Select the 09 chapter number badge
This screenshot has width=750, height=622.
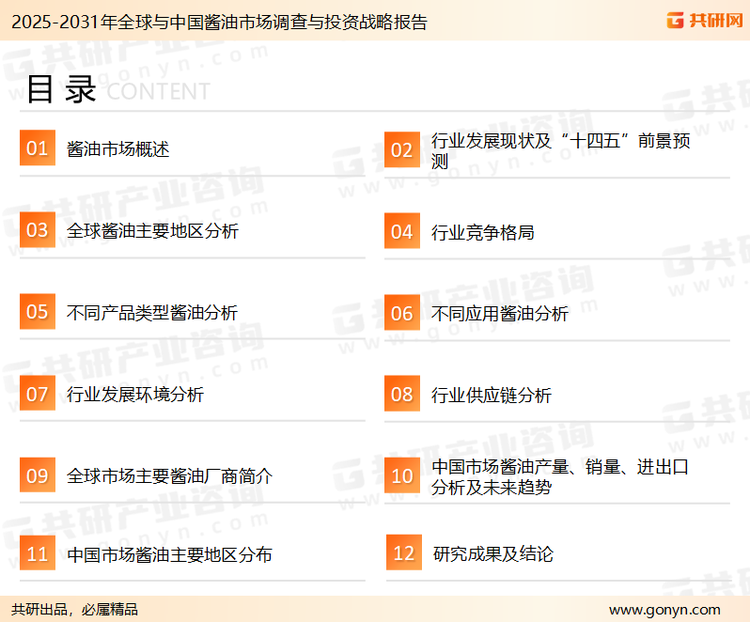click(x=37, y=475)
